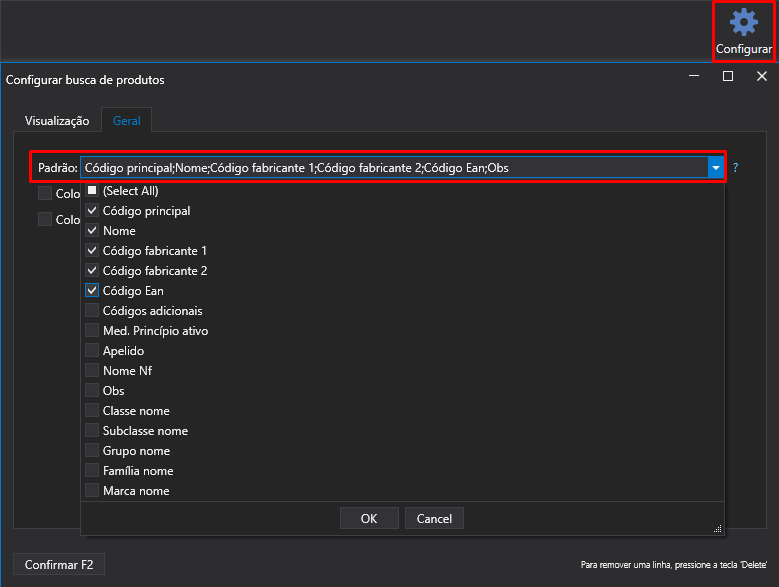Viewport: 779px width, 587px height.
Task: Enable Códigos adicionais option
Action: [92, 310]
